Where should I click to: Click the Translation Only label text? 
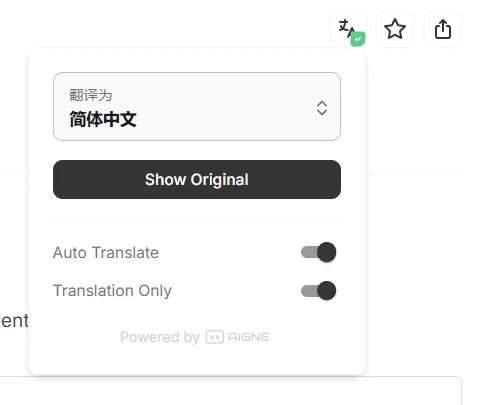[x=112, y=291]
